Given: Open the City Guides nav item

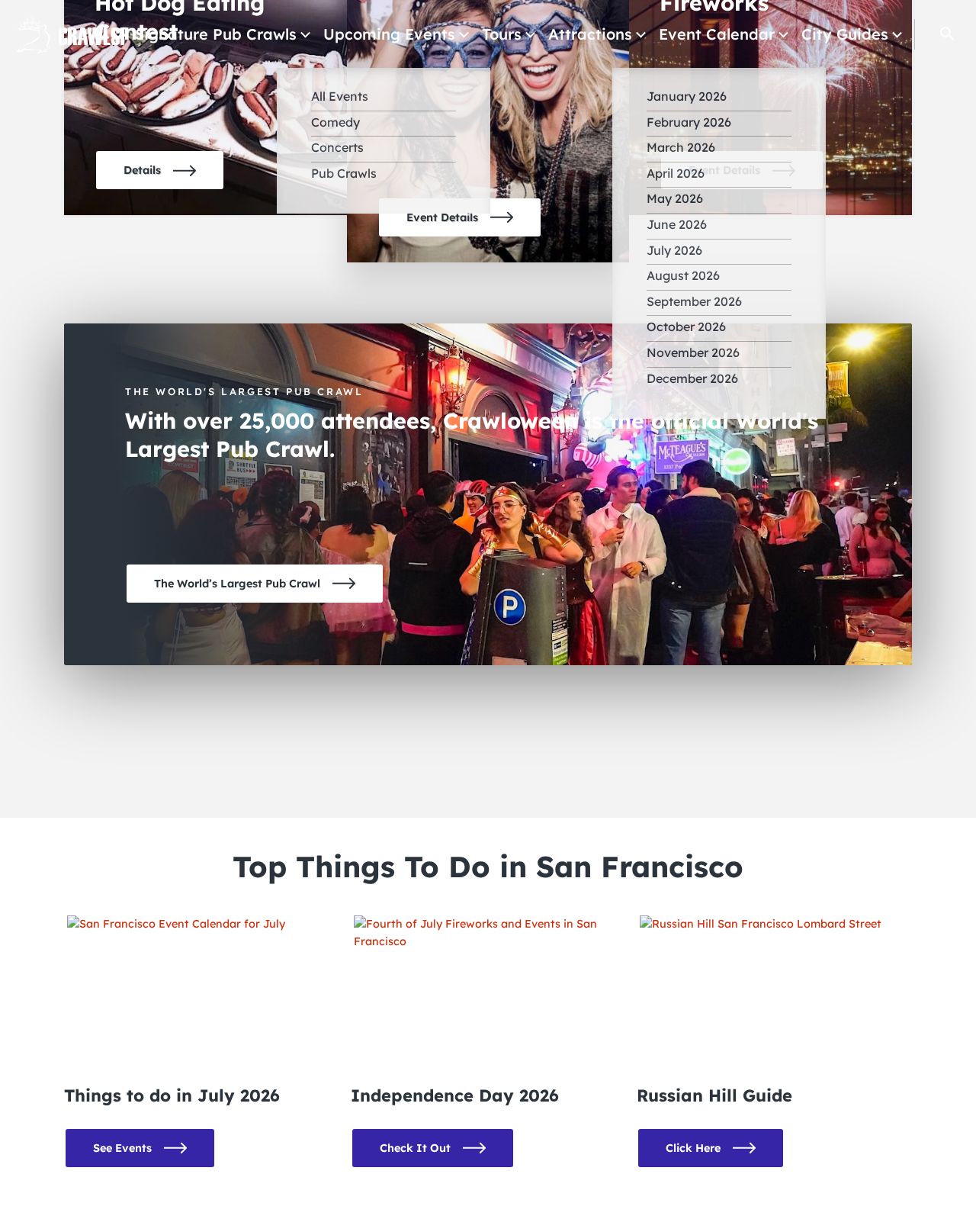Looking at the screenshot, I should (x=844, y=34).
